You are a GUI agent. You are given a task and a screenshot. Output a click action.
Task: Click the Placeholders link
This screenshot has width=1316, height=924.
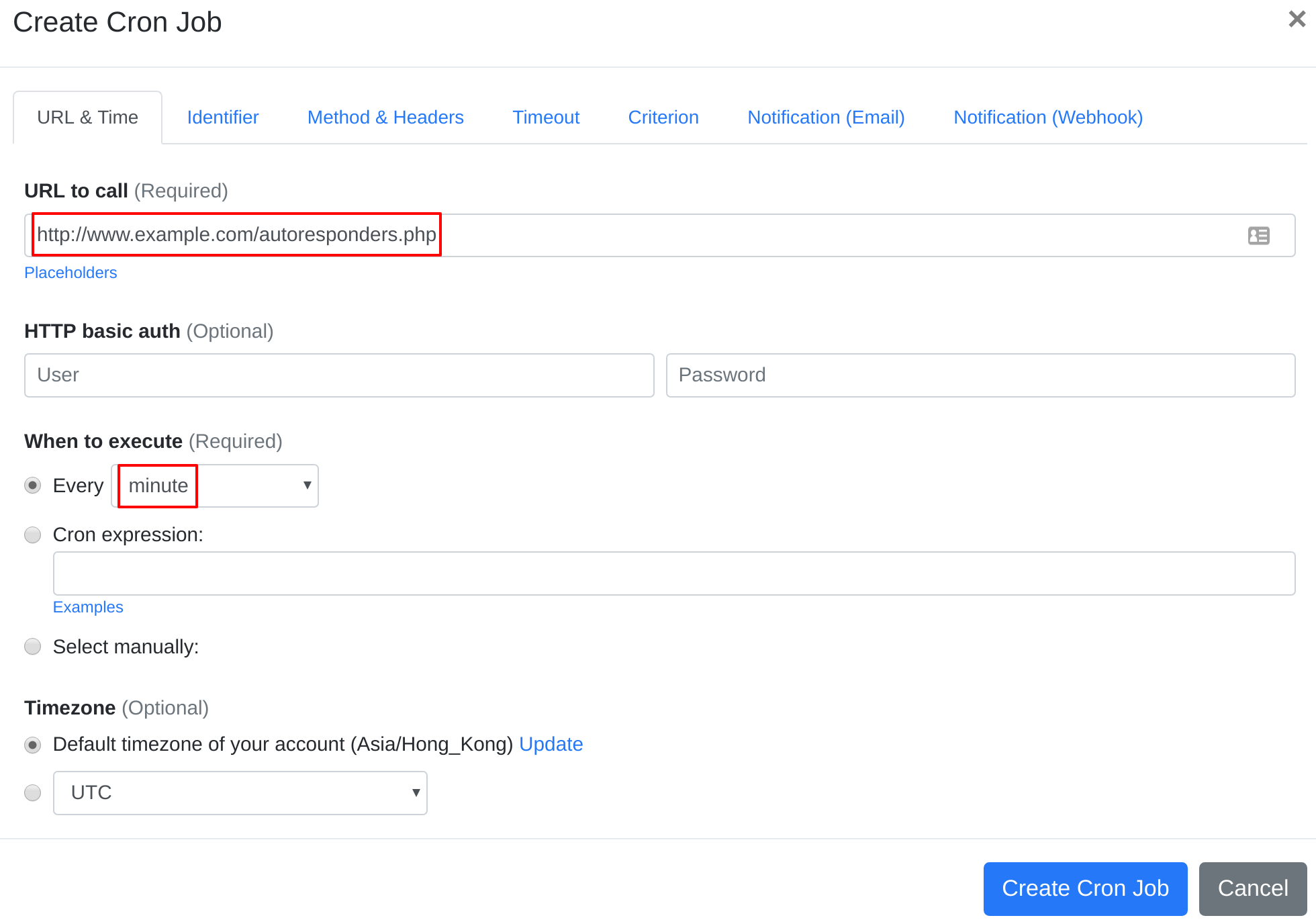point(70,272)
